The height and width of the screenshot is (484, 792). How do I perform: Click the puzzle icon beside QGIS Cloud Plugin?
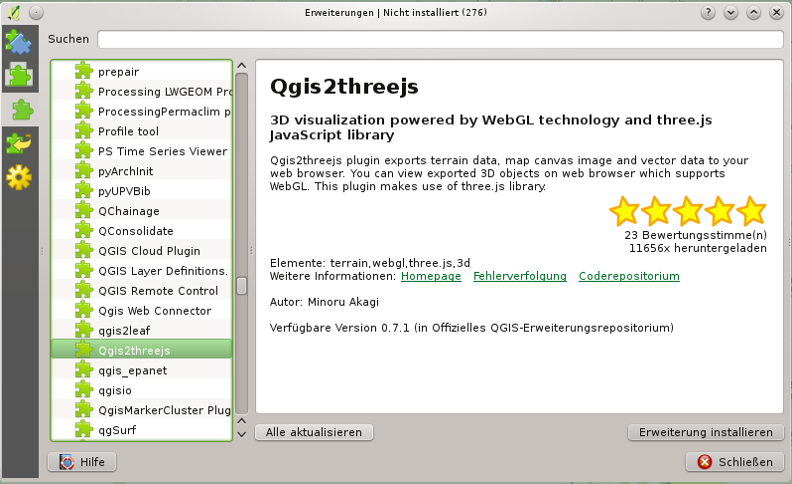tap(84, 251)
